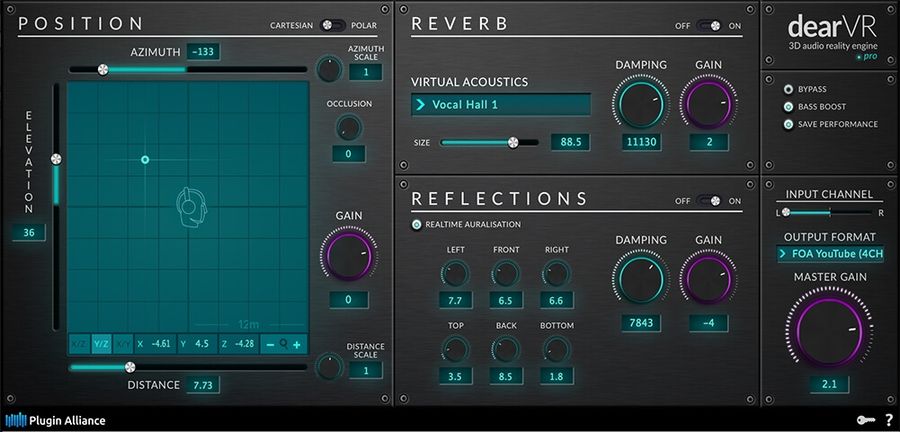This screenshot has height=432, width=900.
Task: Switch the grid to X/Y view
Action: tap(123, 344)
